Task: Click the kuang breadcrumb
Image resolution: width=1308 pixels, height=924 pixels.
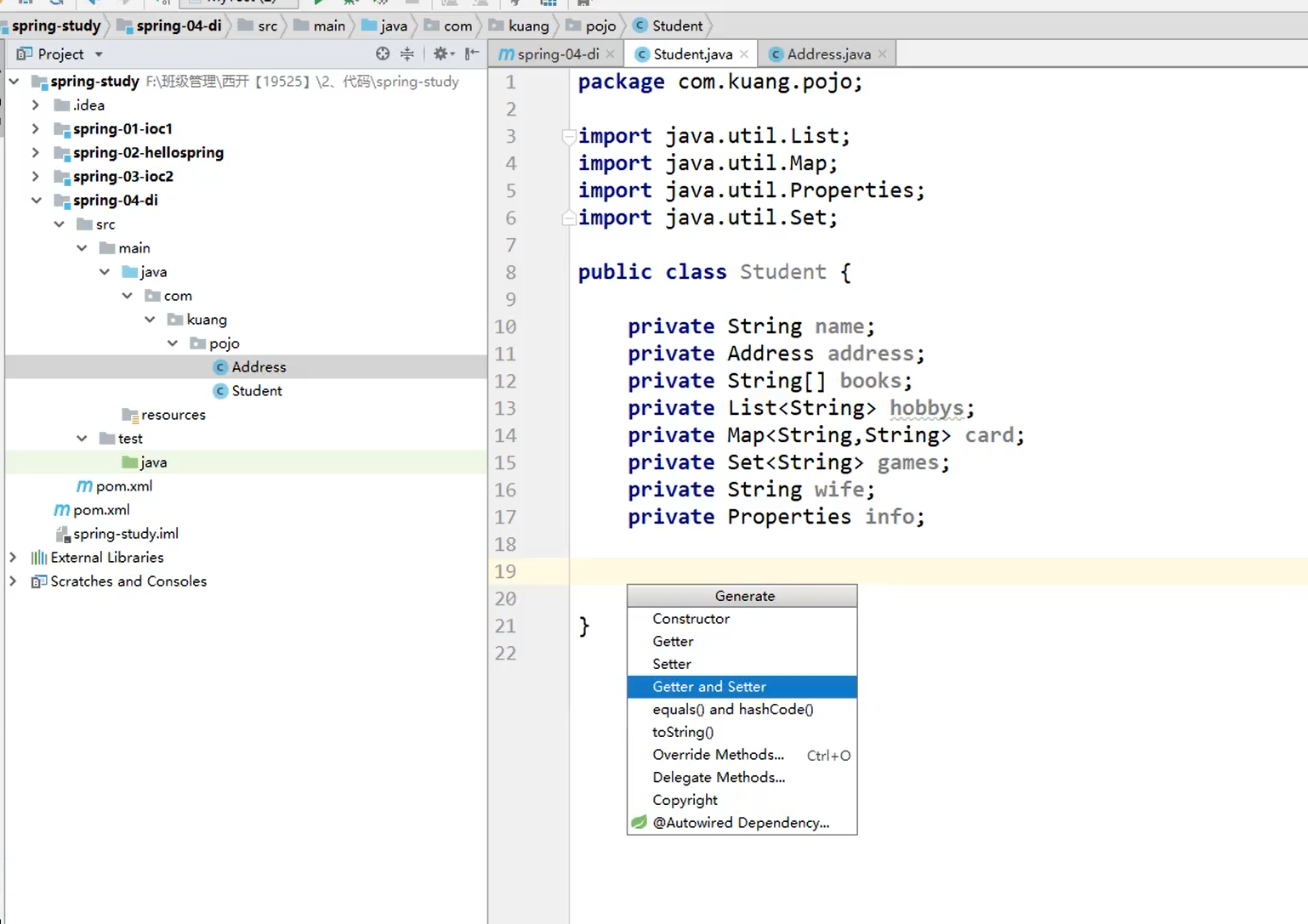Action: click(520, 26)
